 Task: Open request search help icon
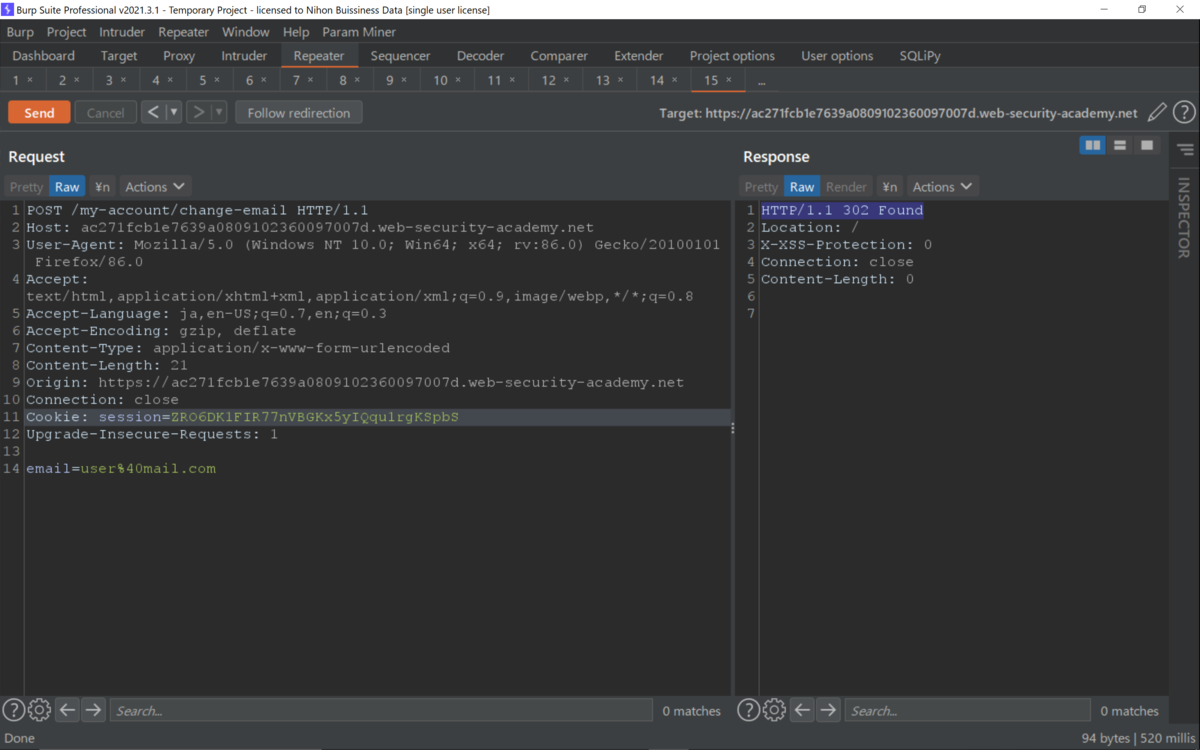pyautogui.click(x=13, y=710)
